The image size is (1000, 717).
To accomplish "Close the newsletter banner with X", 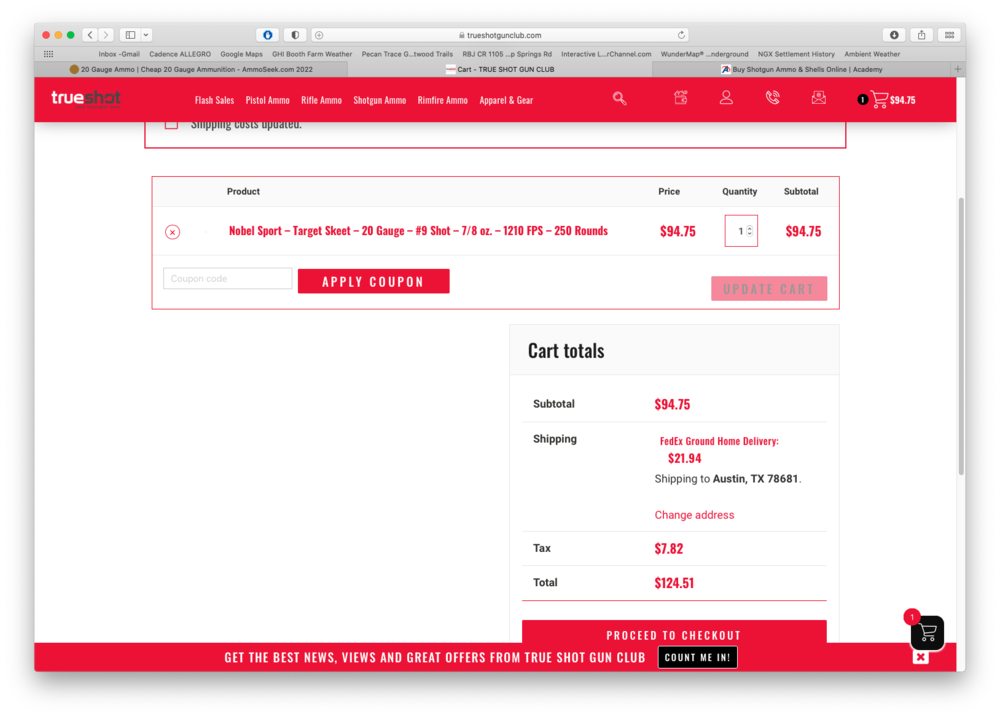I will click(x=921, y=657).
